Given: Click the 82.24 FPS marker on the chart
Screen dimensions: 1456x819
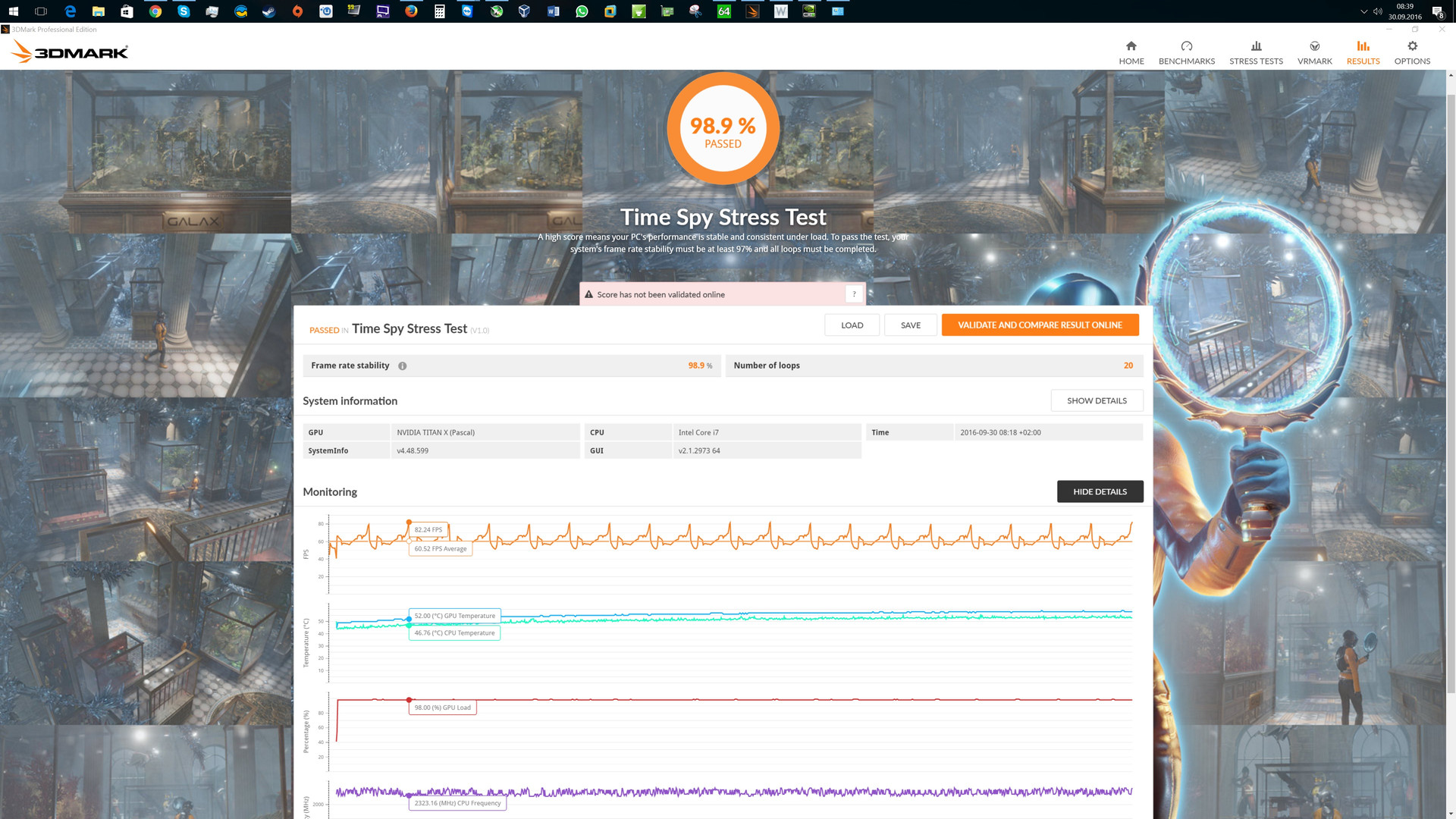Looking at the screenshot, I should coord(409,522).
